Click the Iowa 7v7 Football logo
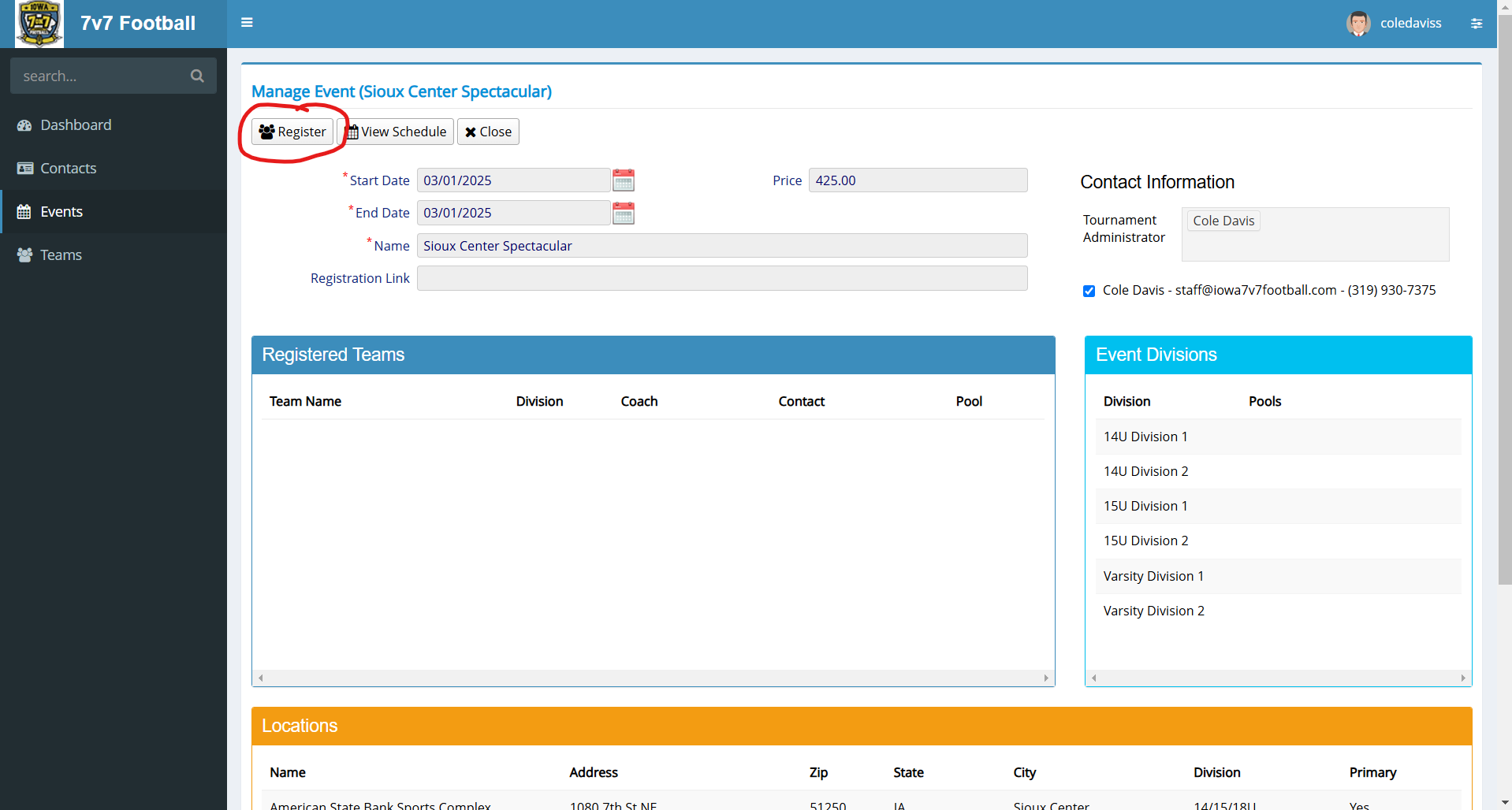 click(x=39, y=24)
